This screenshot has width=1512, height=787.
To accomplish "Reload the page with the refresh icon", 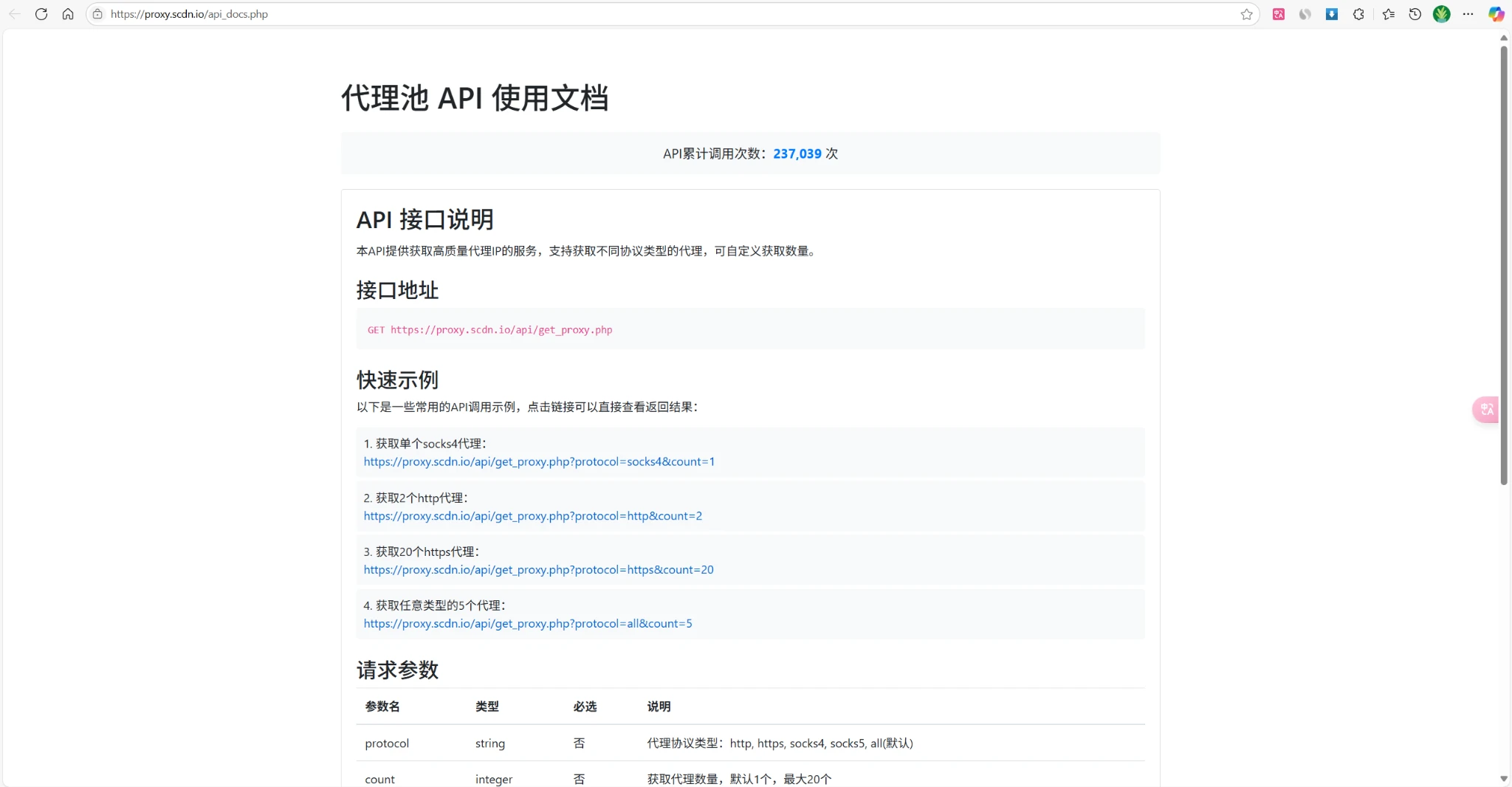I will tap(41, 14).
